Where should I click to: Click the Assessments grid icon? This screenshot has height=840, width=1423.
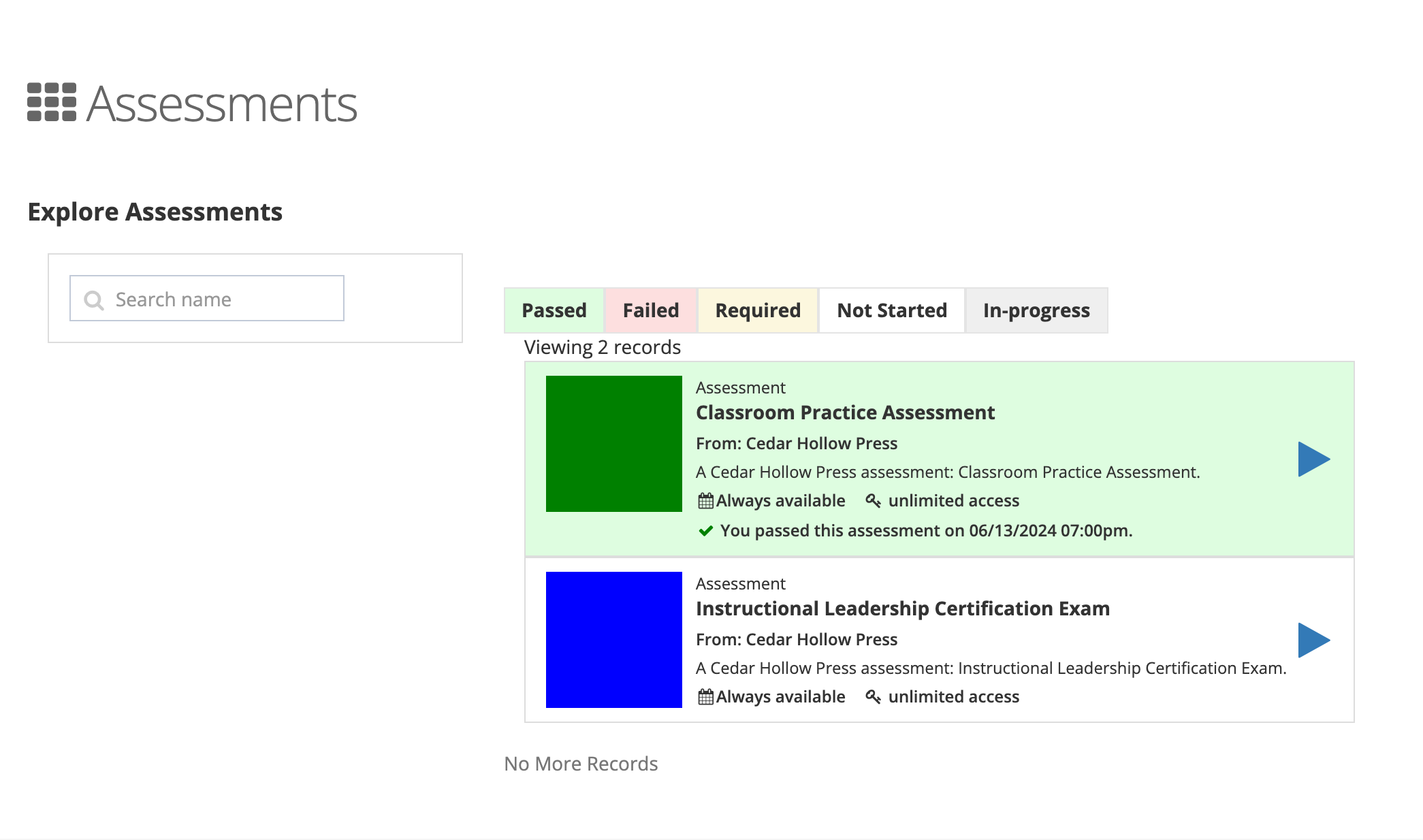pos(52,102)
